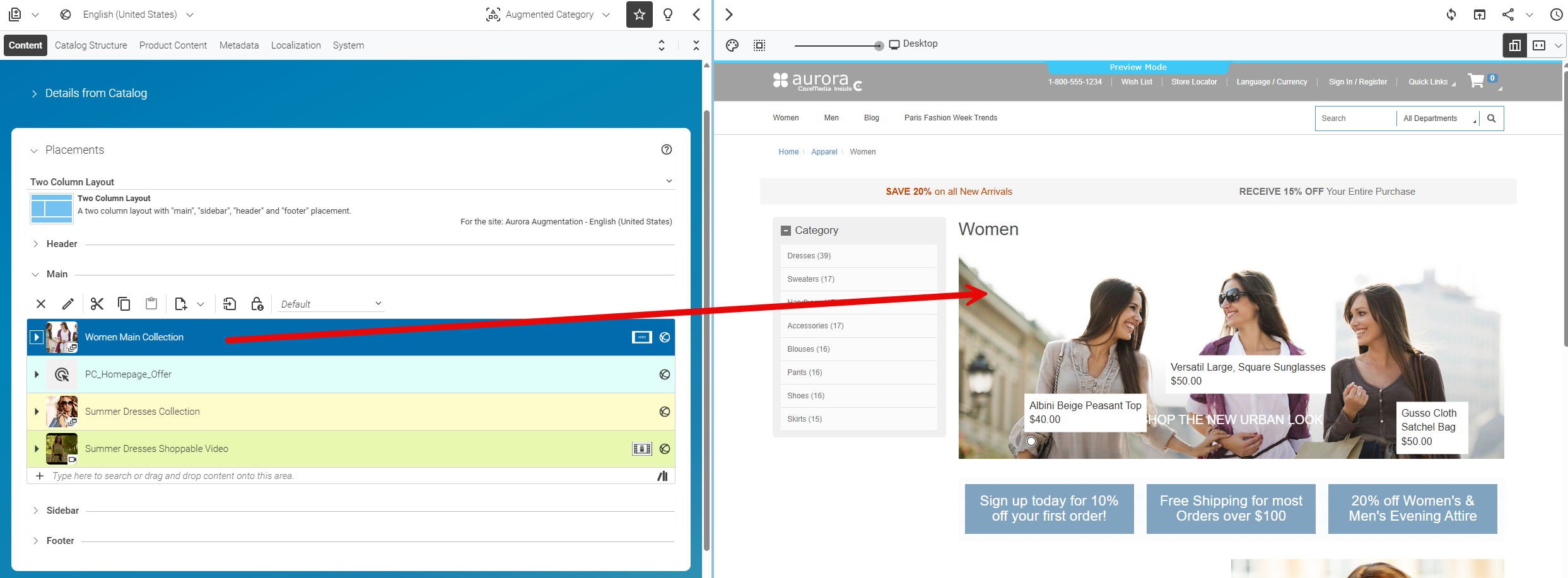Open the Catalog Structure tab
1568x578 pixels.
(90, 45)
